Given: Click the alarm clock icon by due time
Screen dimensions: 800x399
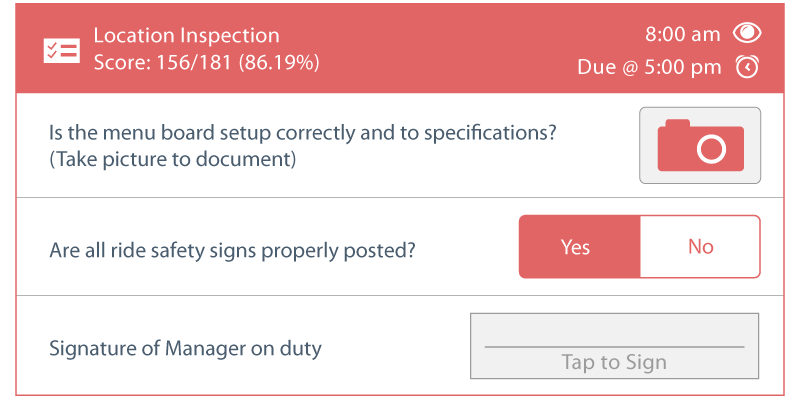Looking at the screenshot, I should [747, 67].
